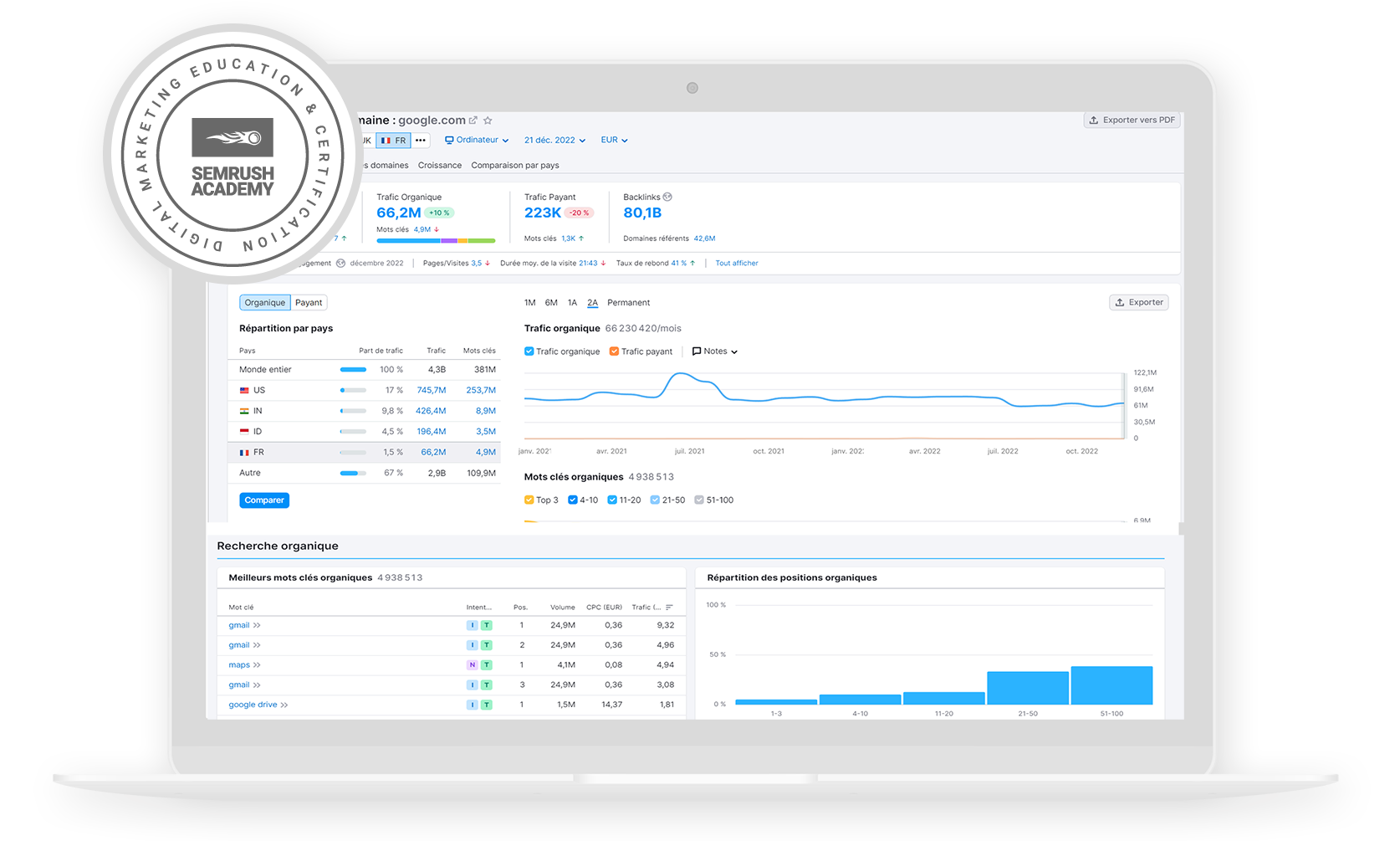Switch to the Organique toggle
The width and height of the screenshot is (1400, 841).
point(265,303)
